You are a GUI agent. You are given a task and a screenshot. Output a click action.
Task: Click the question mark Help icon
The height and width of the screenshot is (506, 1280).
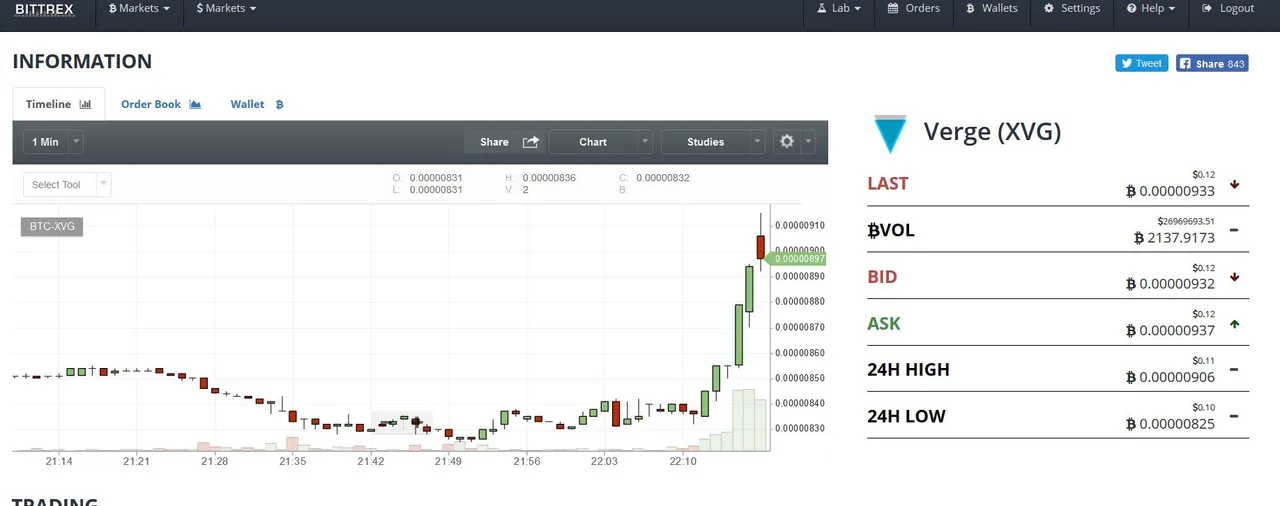click(1132, 9)
